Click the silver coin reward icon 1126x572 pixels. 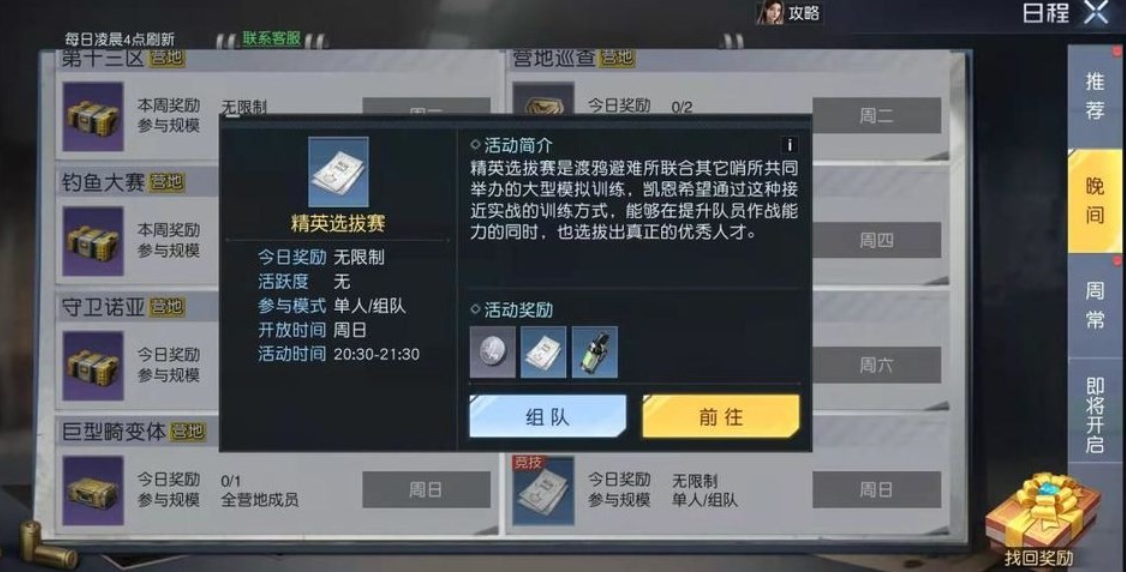pos(493,352)
